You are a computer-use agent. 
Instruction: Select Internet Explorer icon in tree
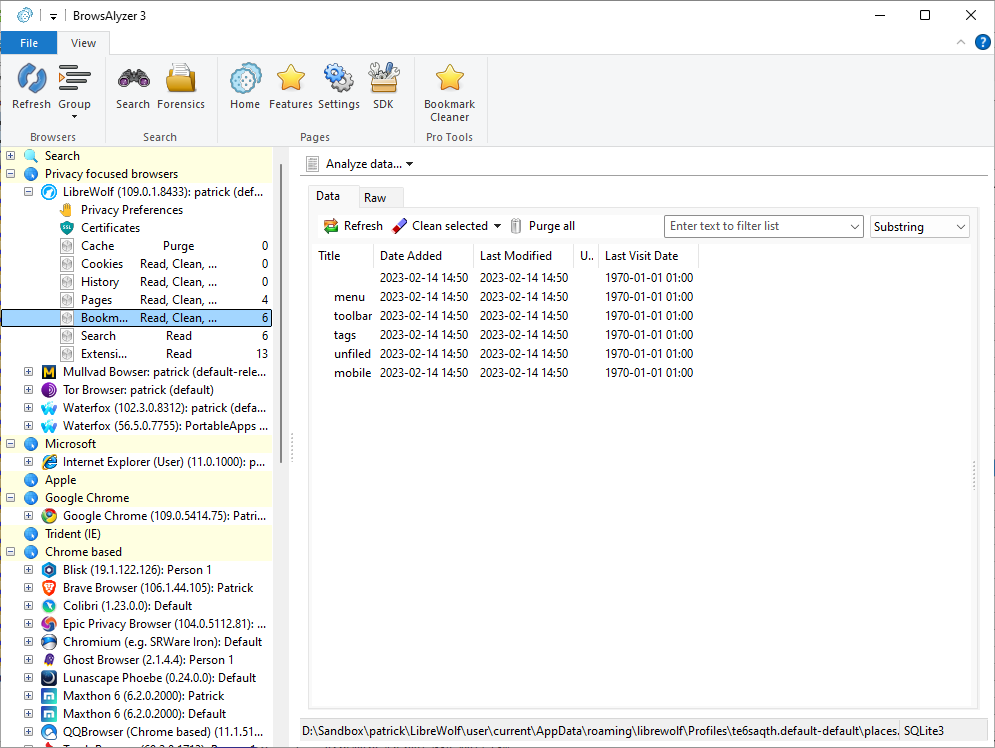pyautogui.click(x=49, y=463)
